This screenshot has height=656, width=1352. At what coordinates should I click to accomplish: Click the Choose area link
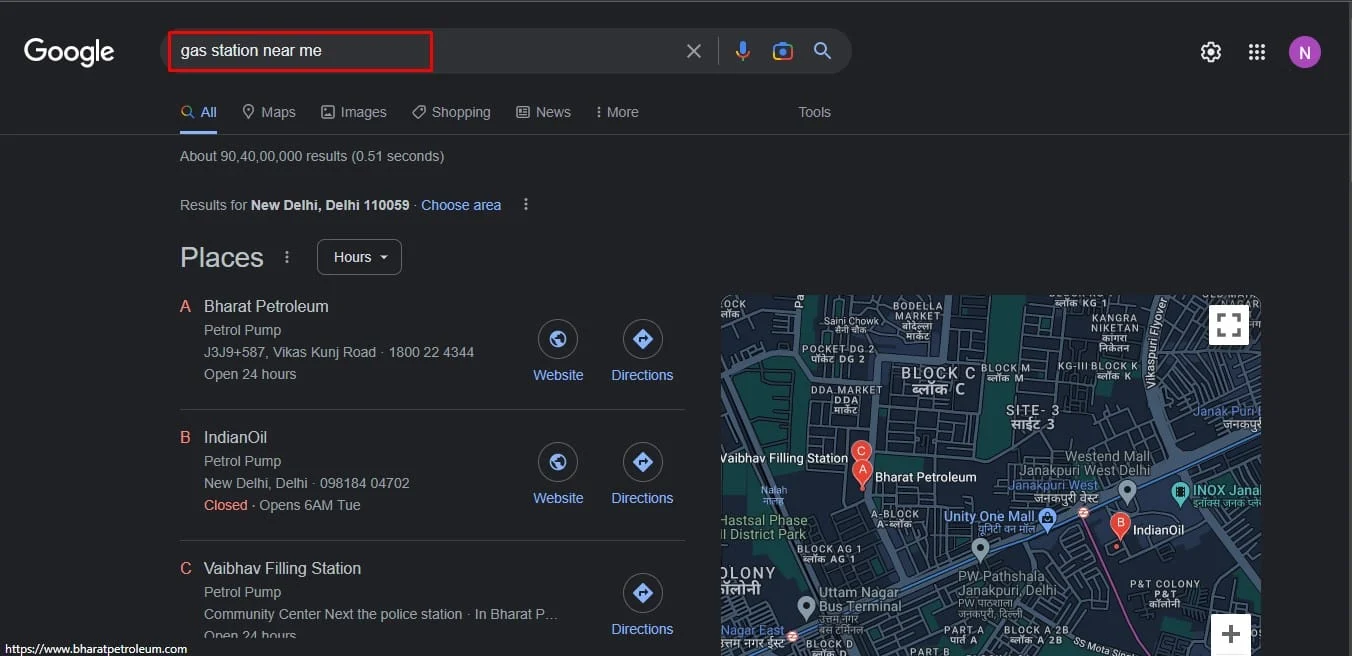click(x=461, y=205)
